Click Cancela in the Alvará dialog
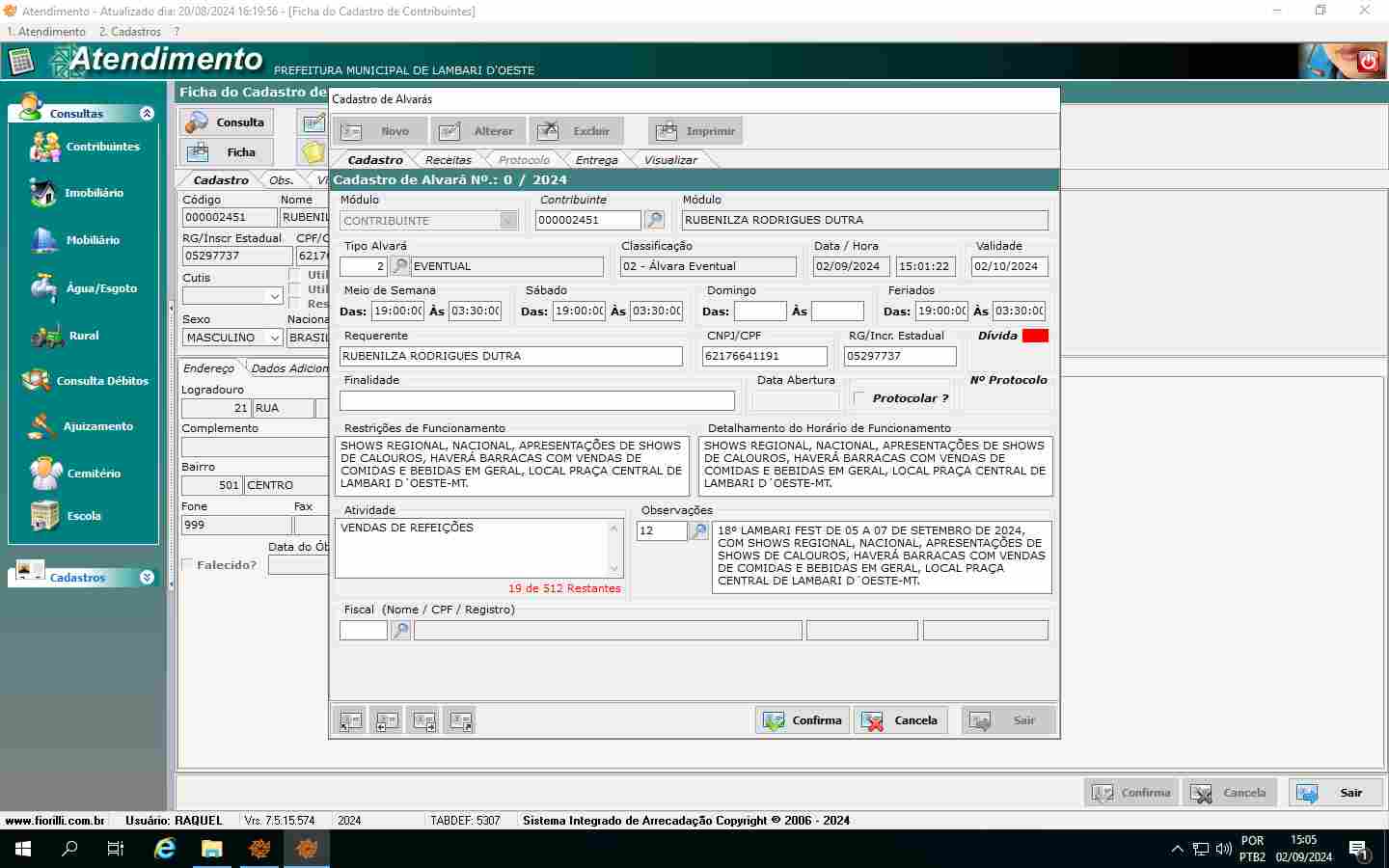The height and width of the screenshot is (868, 1389). pyautogui.click(x=900, y=720)
